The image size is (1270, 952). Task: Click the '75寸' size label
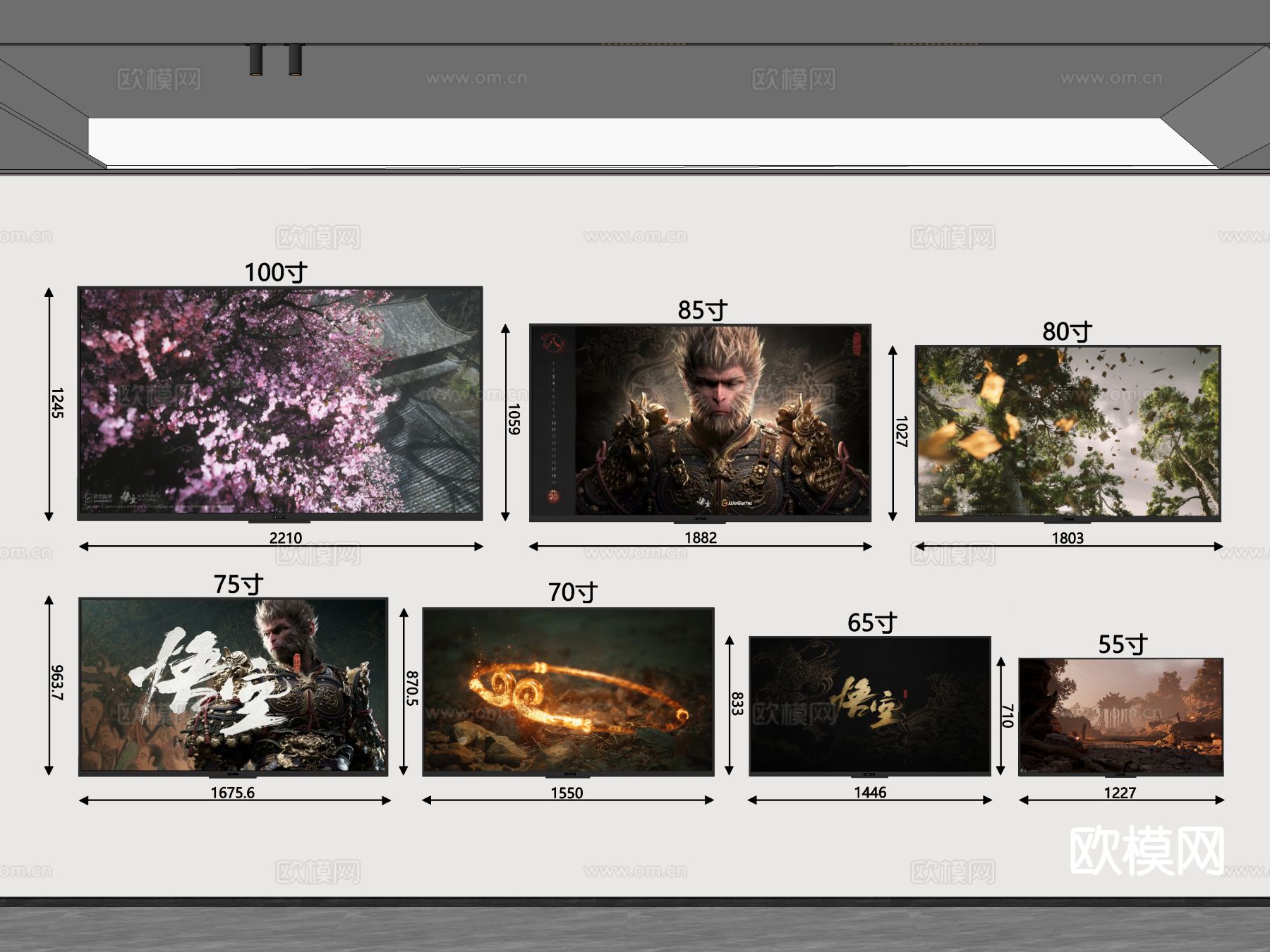click(238, 585)
